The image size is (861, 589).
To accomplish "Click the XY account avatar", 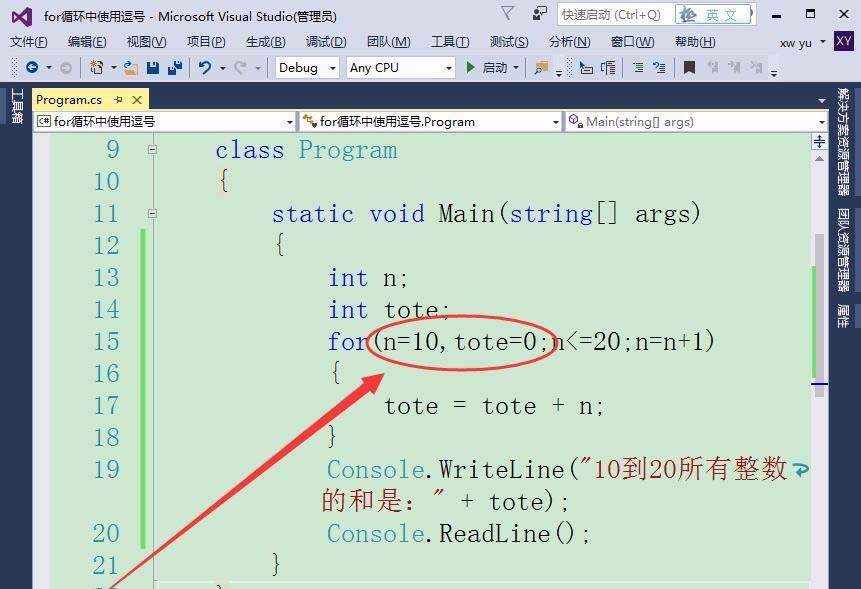I will pyautogui.click(x=843, y=41).
